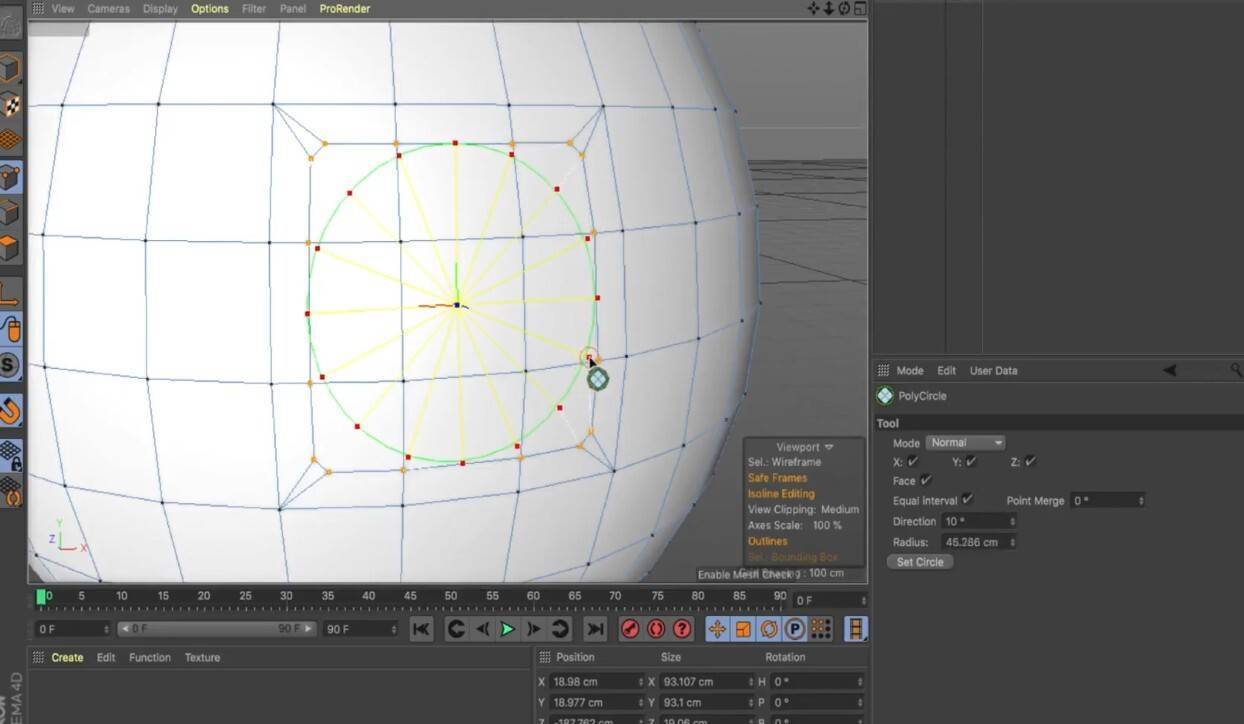Select the Rotate tool icon near timeline

pos(771,629)
